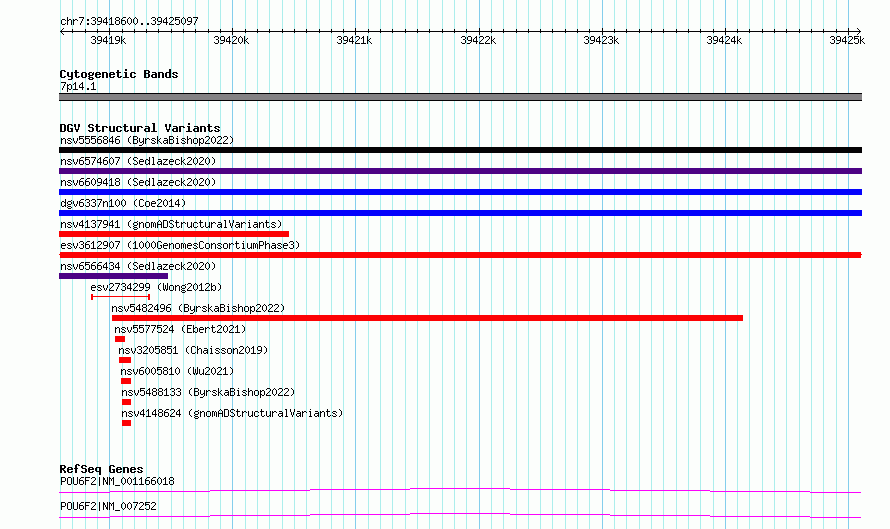Open the nsv3205851 (Chaisson2019) label

tap(193, 350)
